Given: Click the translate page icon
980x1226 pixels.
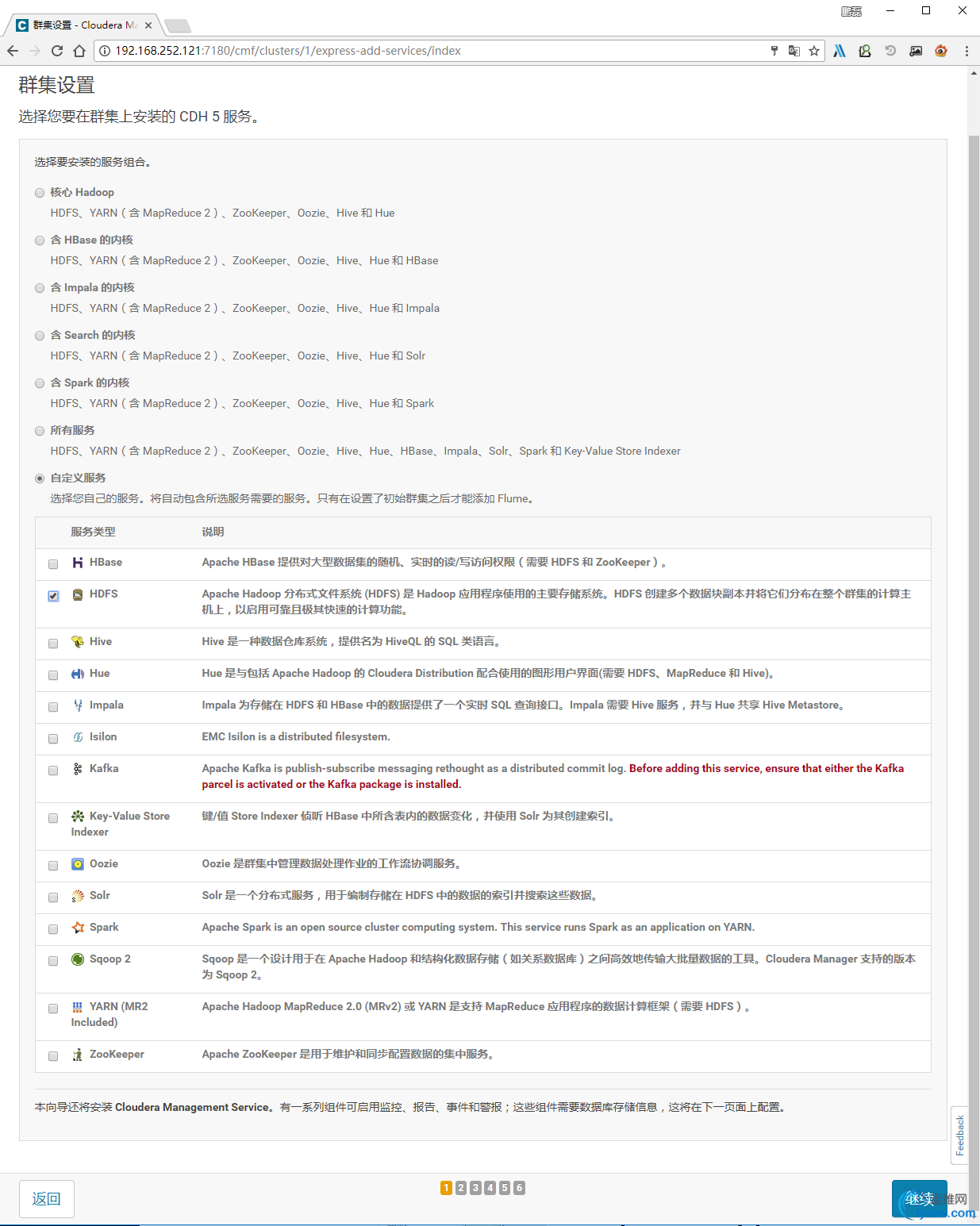Looking at the screenshot, I should coord(794,51).
